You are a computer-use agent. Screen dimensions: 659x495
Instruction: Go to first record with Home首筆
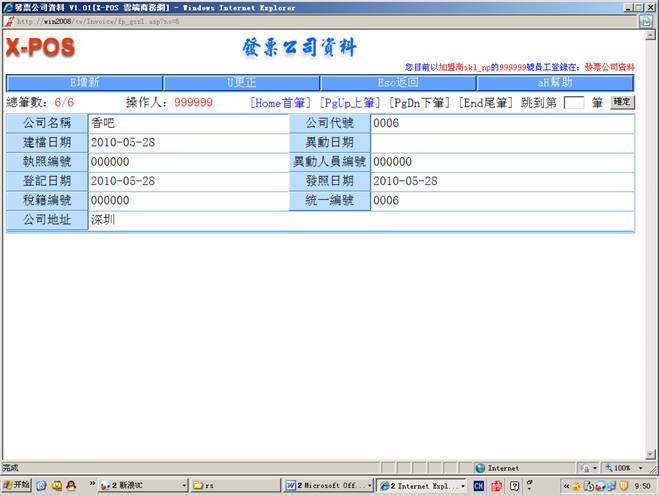pyautogui.click(x=281, y=102)
